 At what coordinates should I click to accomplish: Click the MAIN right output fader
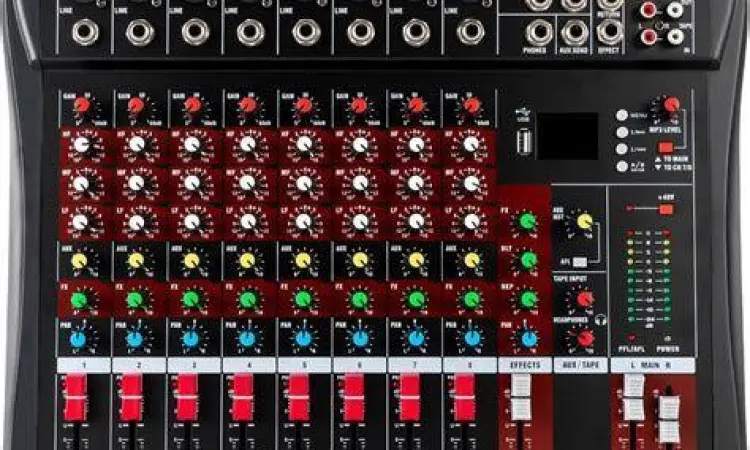pos(669,418)
